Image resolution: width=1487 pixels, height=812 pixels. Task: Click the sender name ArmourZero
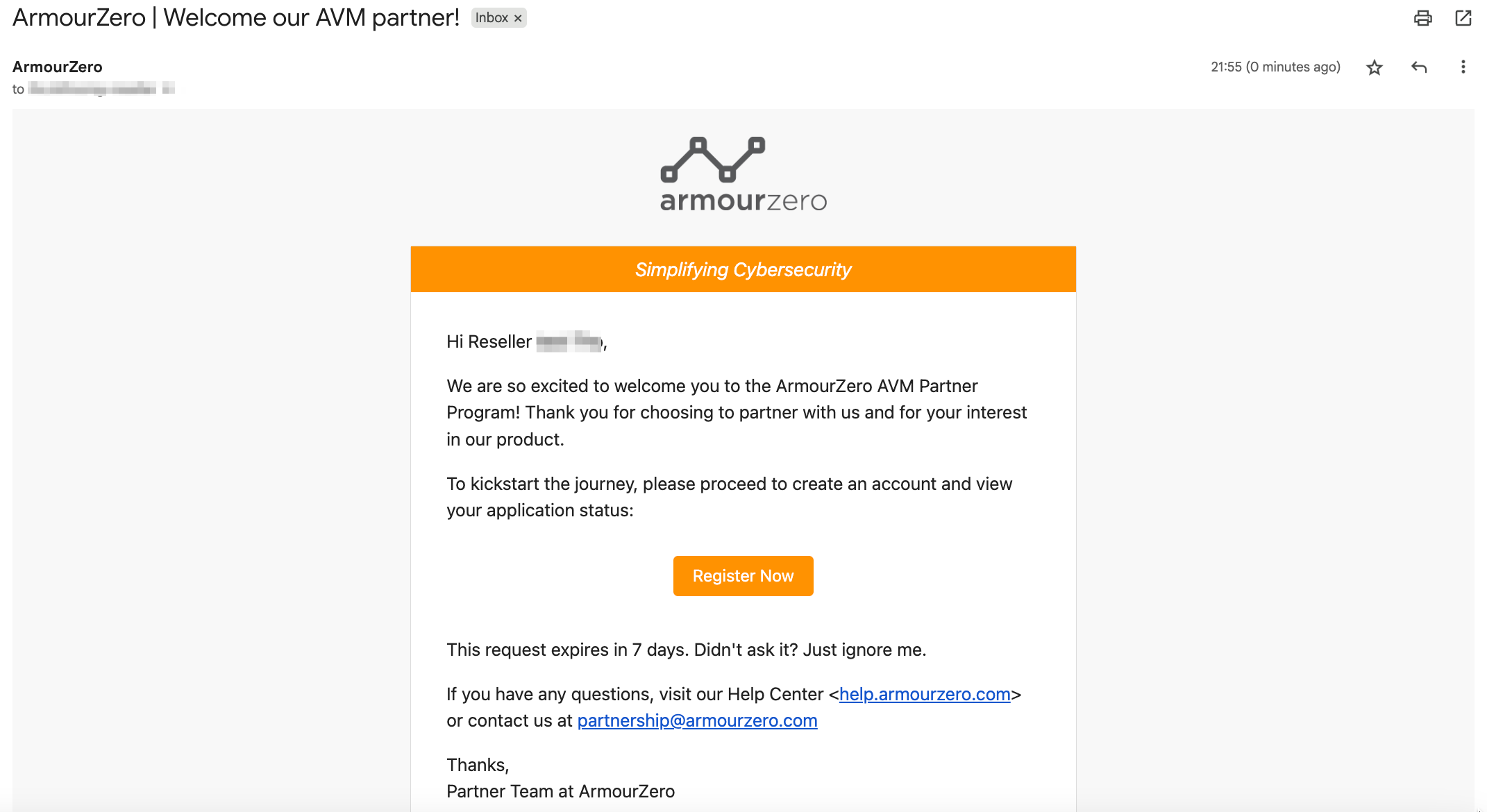click(58, 67)
